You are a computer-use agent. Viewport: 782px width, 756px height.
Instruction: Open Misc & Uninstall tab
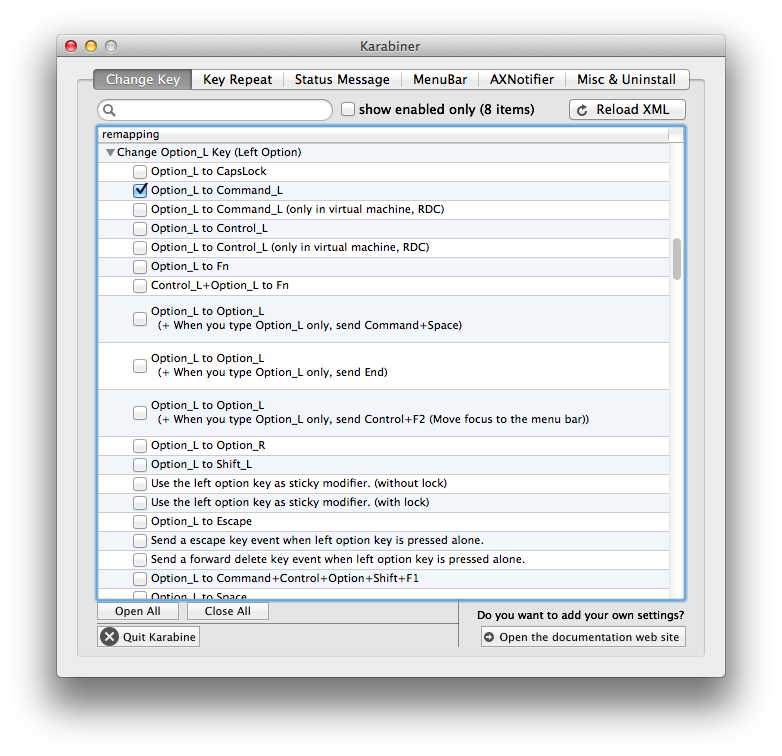pyautogui.click(x=626, y=79)
